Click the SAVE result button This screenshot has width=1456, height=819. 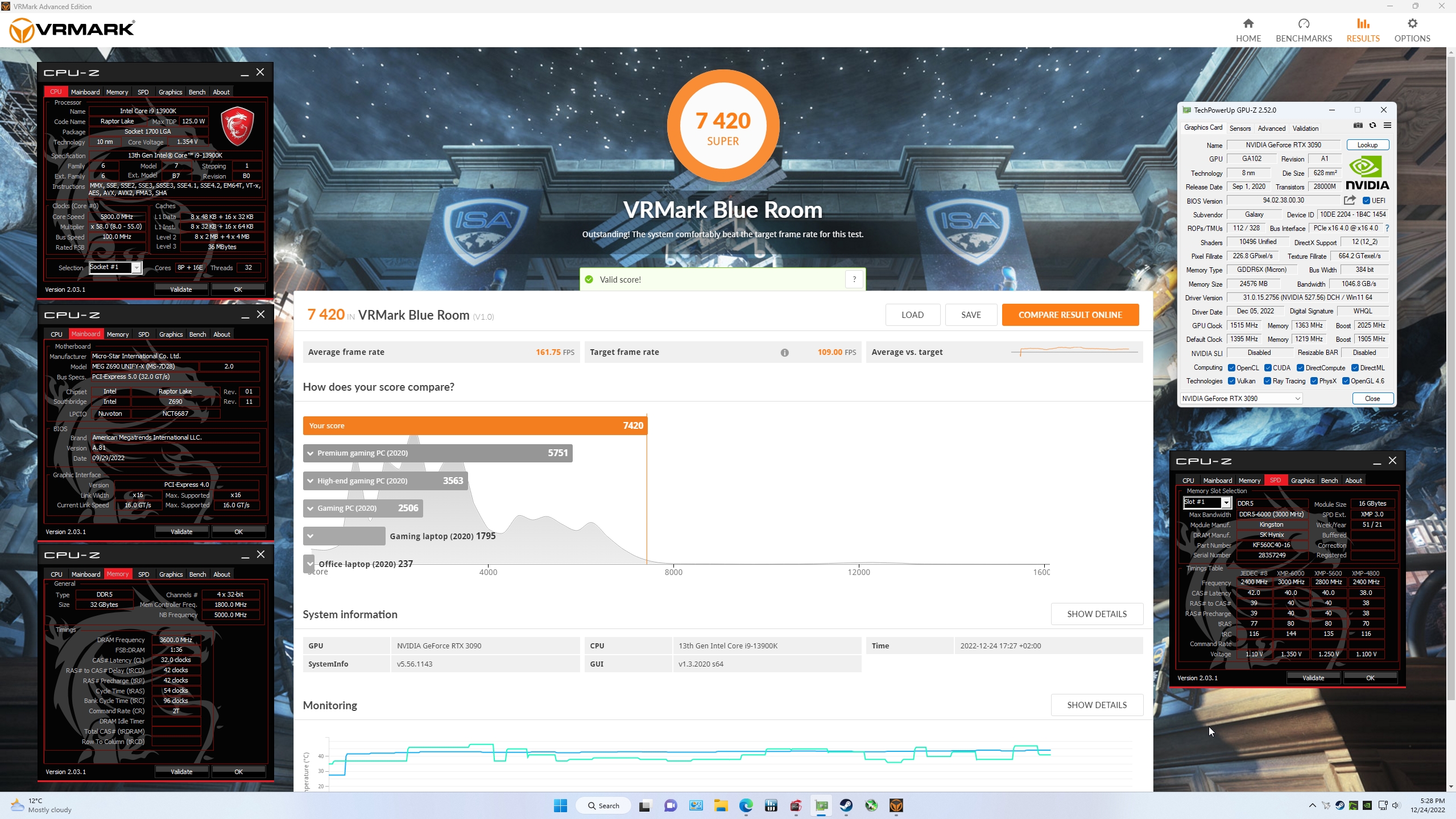click(x=971, y=315)
